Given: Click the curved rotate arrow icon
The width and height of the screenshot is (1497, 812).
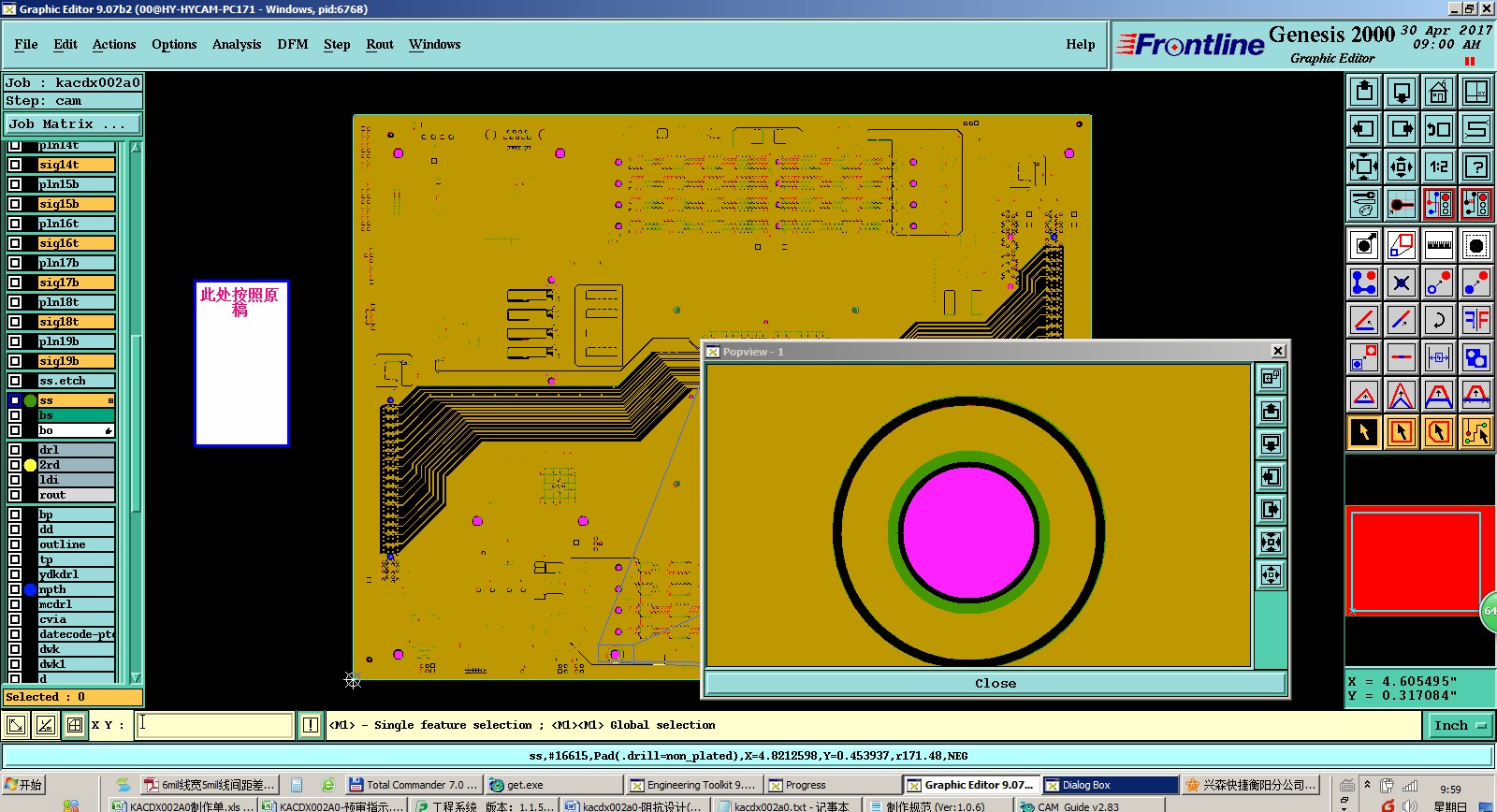Looking at the screenshot, I should point(1439,320).
